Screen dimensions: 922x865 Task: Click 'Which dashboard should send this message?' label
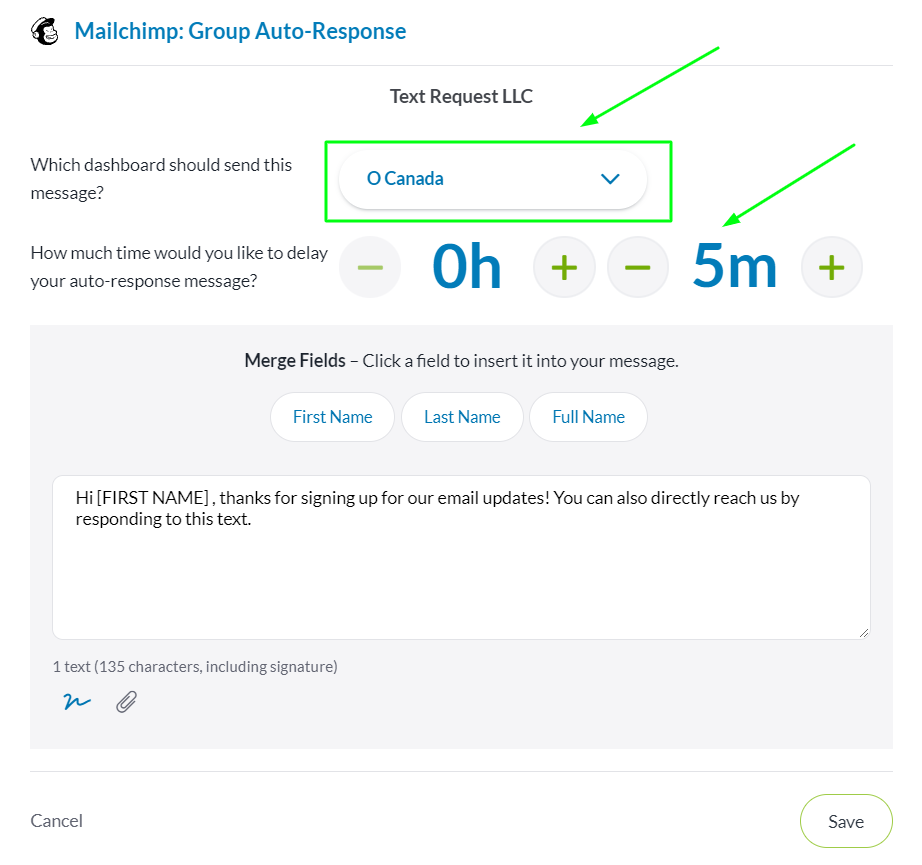pos(161,179)
